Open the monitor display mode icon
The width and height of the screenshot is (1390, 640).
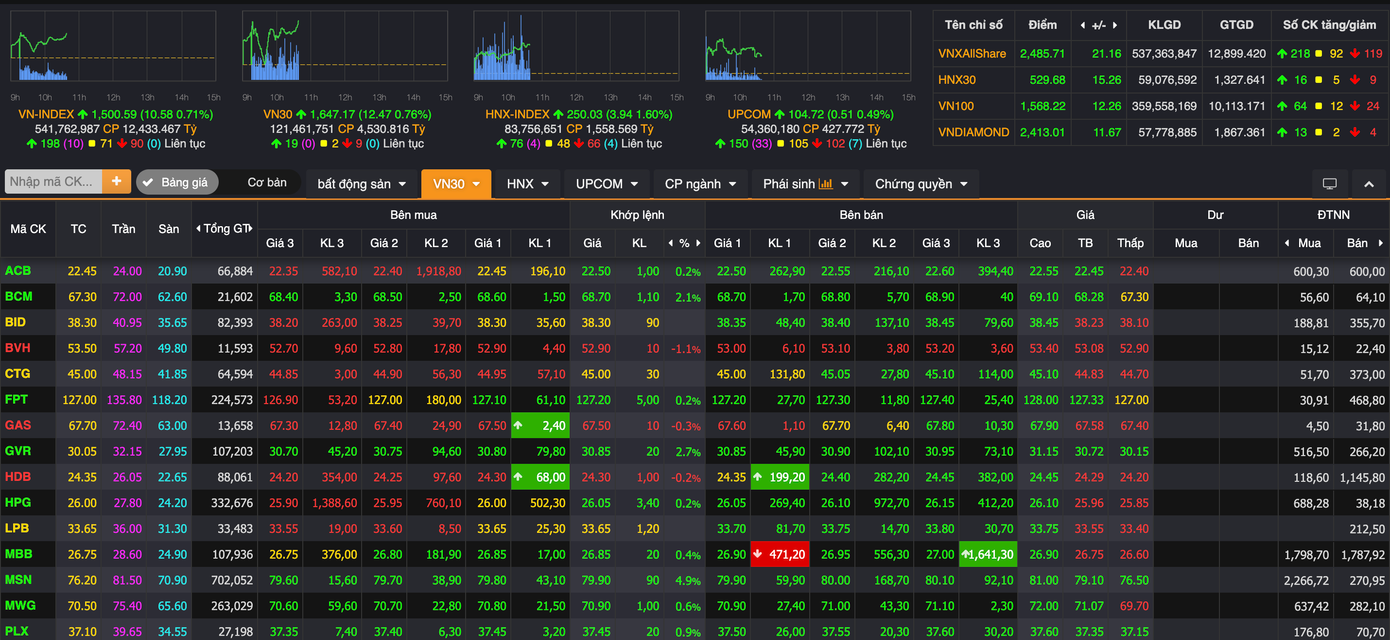(x=1329, y=184)
